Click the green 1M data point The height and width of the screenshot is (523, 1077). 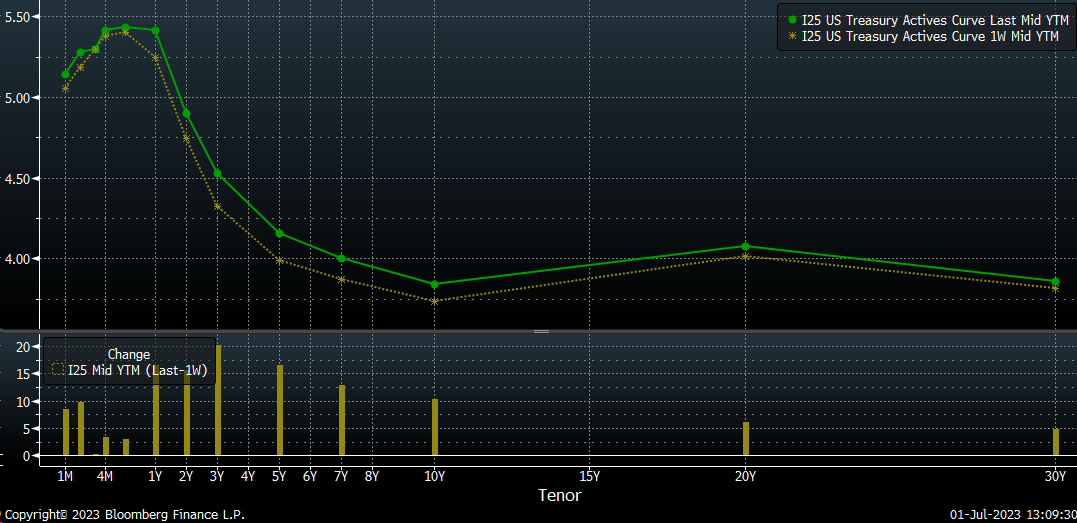click(65, 74)
